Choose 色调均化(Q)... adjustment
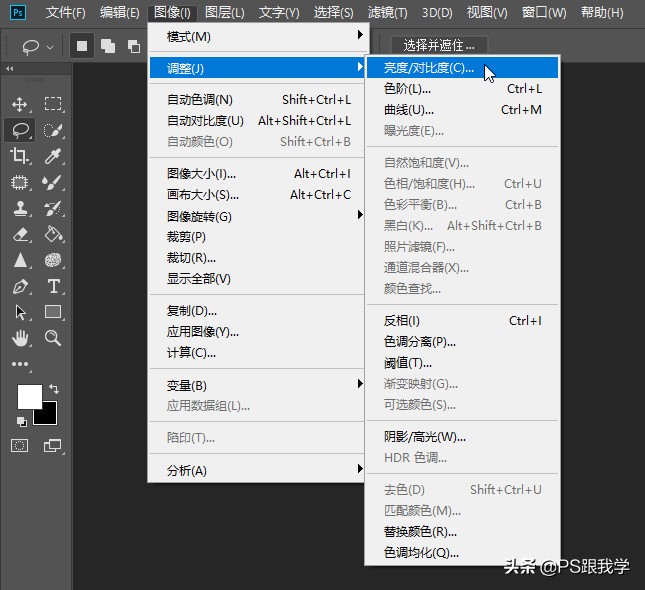The image size is (645, 590). 462,553
